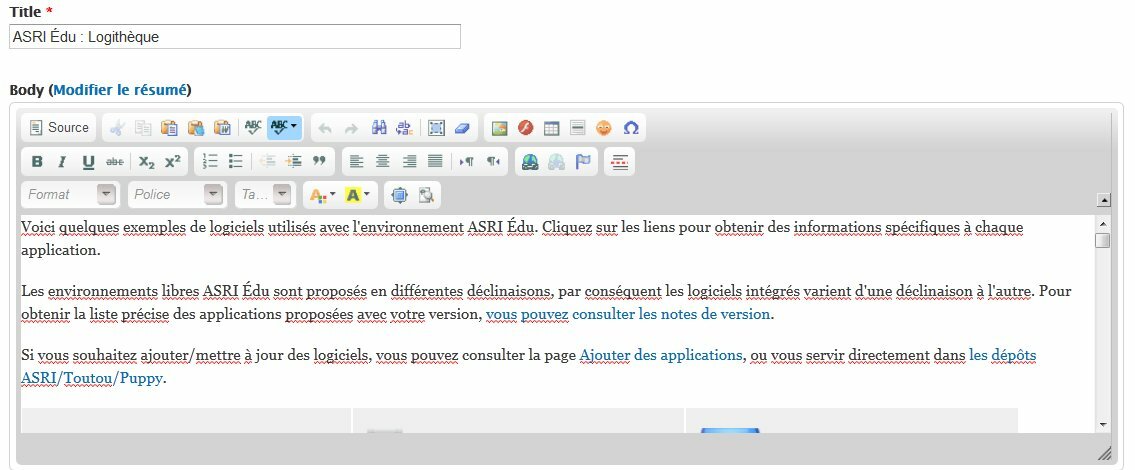Insert a numbered list
This screenshot has width=1135, height=470.
tap(210, 161)
